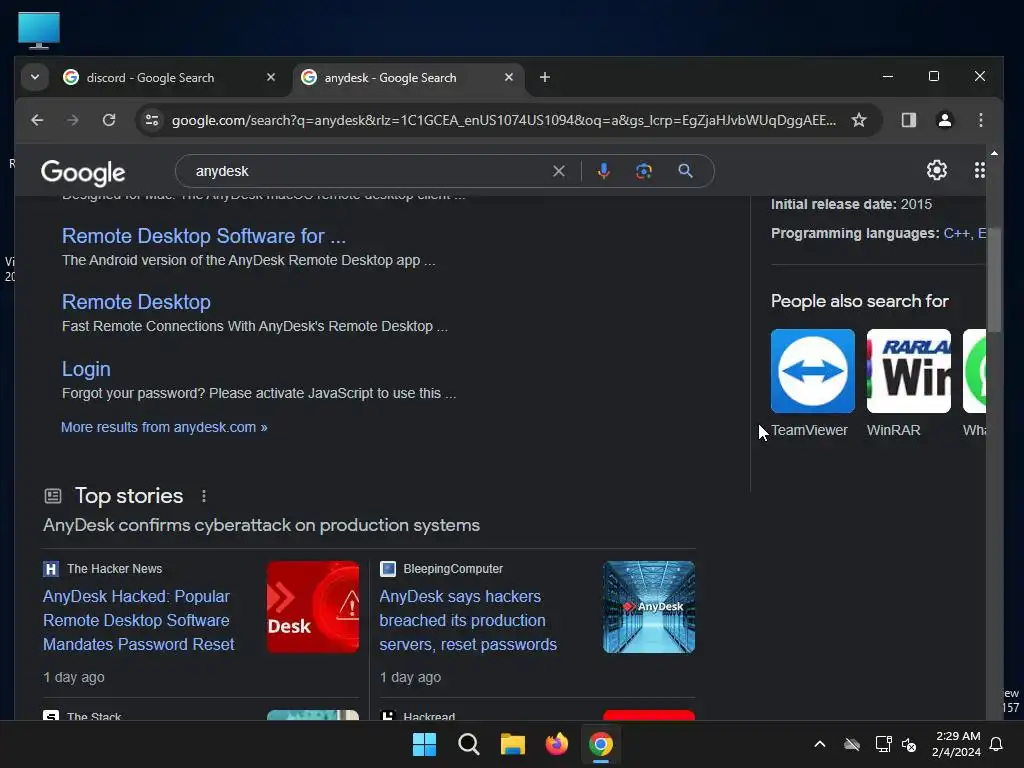
Task: Open the Remote Desktop result link
Action: tap(136, 302)
